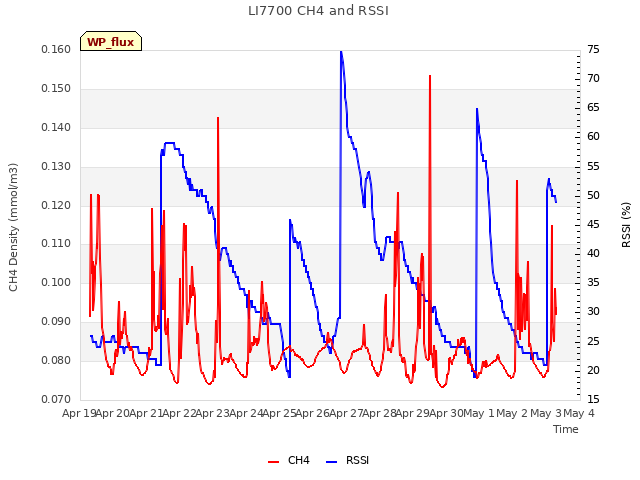Click the 55 right axis tick label
The height and width of the screenshot is (480, 640).
pos(593,166)
